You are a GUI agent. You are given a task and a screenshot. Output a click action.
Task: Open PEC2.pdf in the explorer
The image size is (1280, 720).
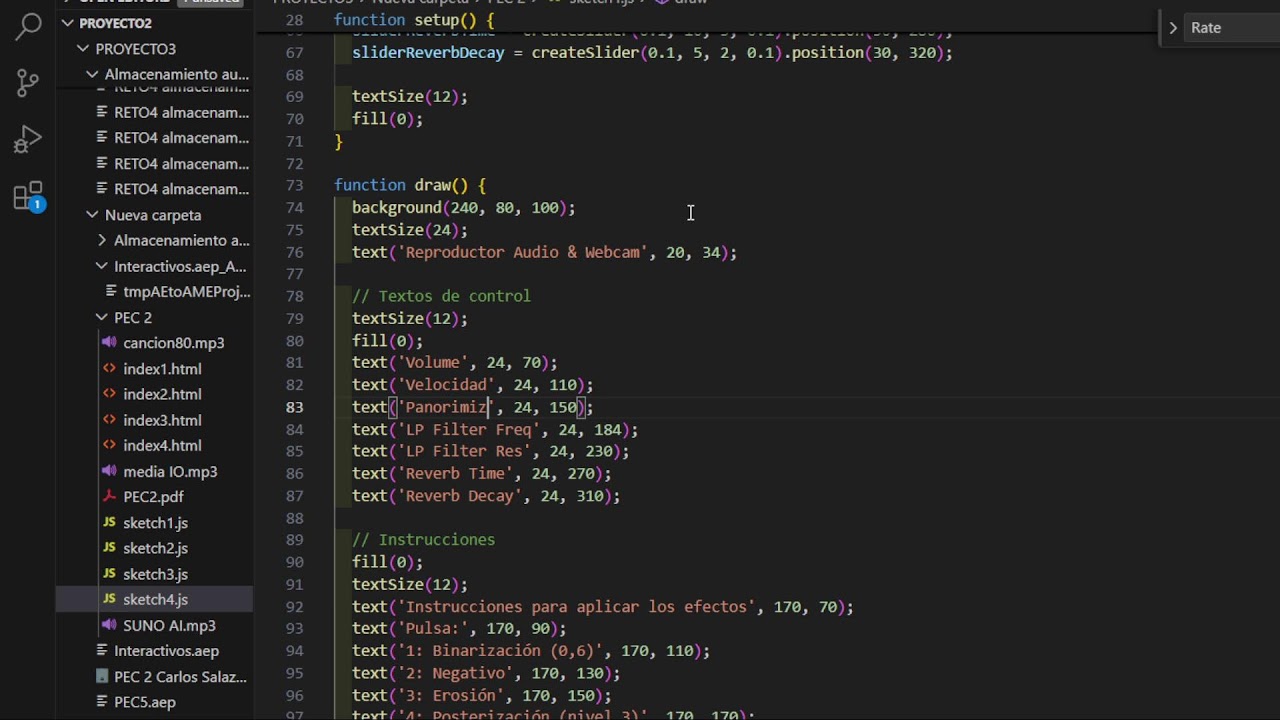153,497
